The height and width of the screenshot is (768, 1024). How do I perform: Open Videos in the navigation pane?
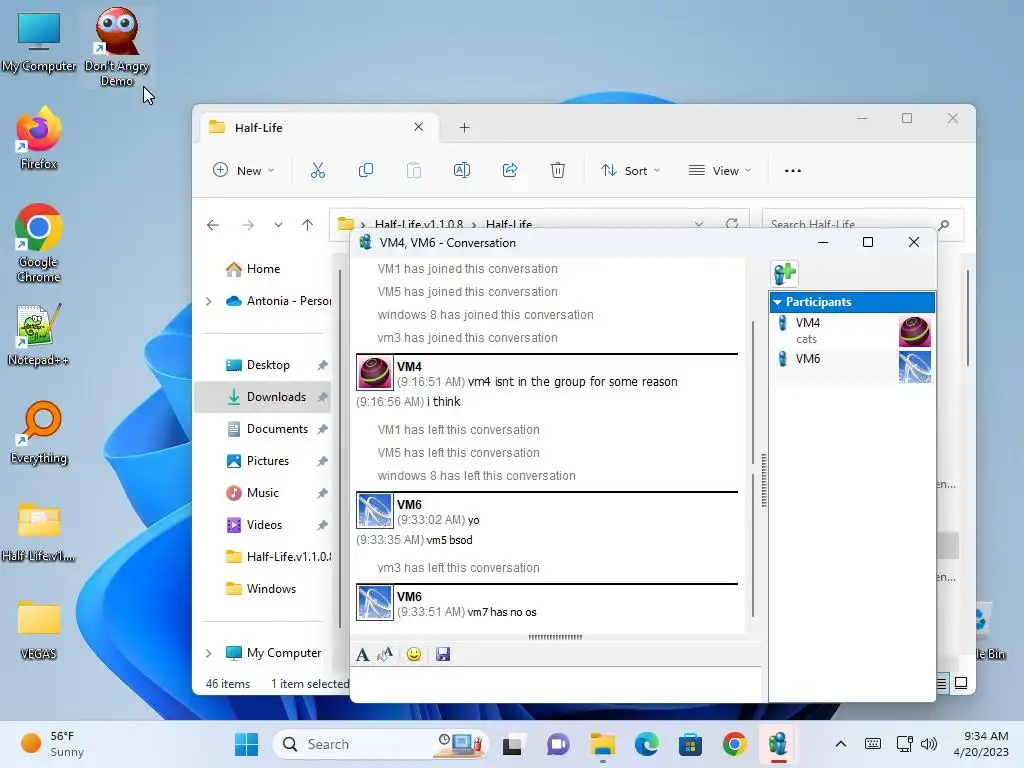tap(264, 525)
